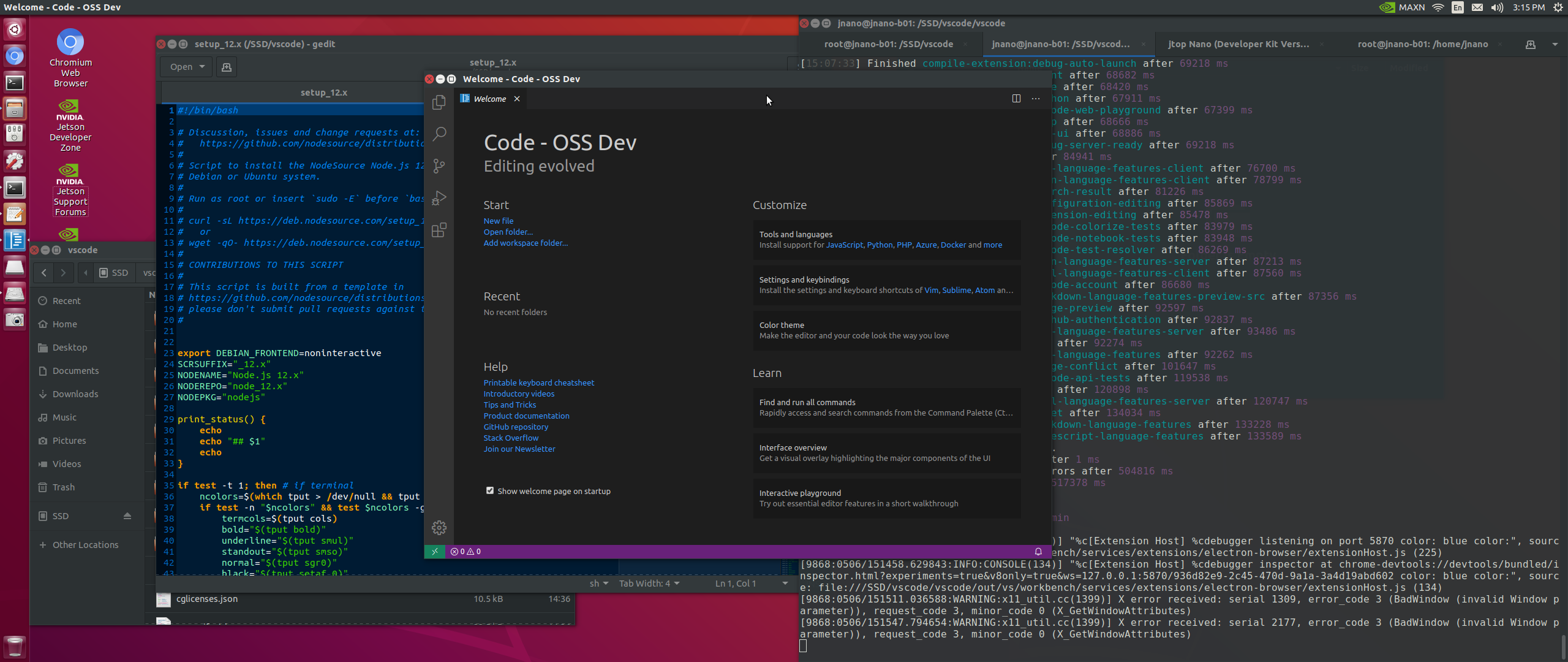Switch to root@jnano-b01: /home/jnano terminal tab
The image size is (1568, 662).
pyautogui.click(x=1422, y=44)
